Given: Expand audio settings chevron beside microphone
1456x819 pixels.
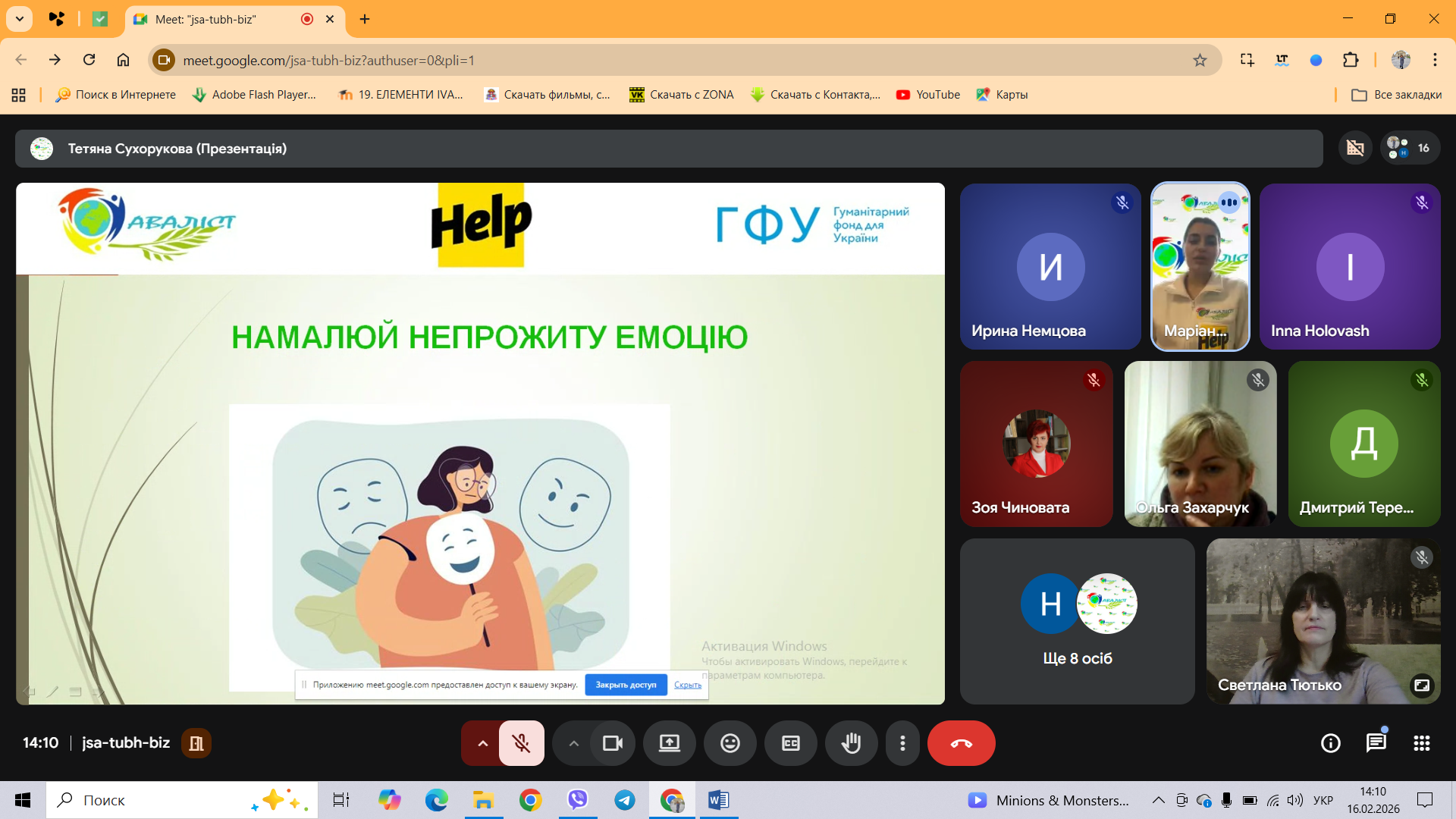Looking at the screenshot, I should (482, 743).
